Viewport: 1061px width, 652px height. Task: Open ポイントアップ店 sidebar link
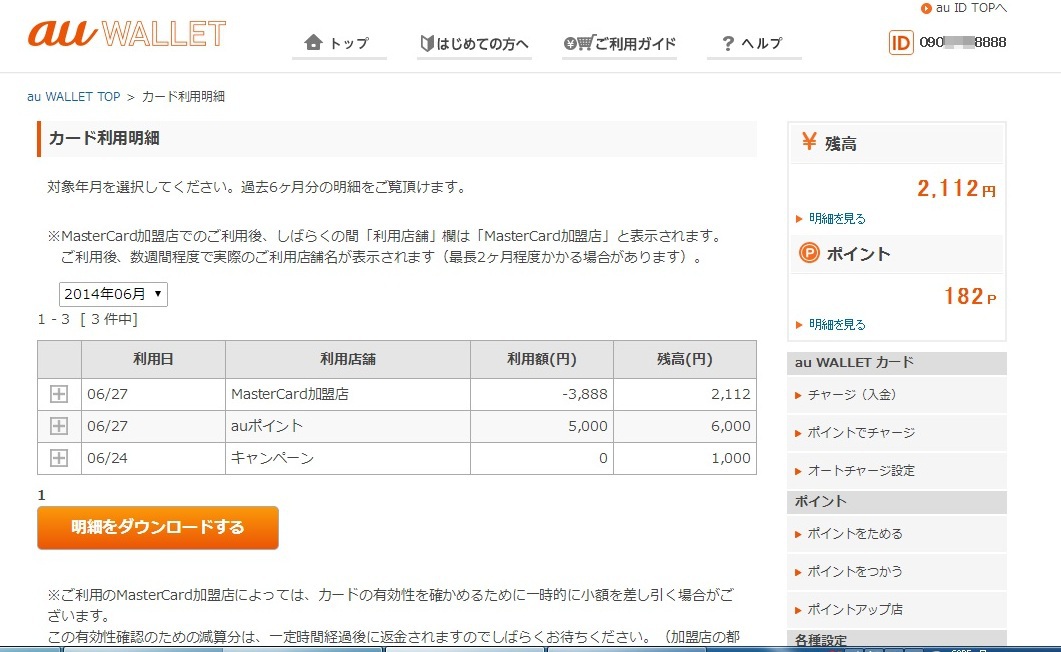[855, 609]
